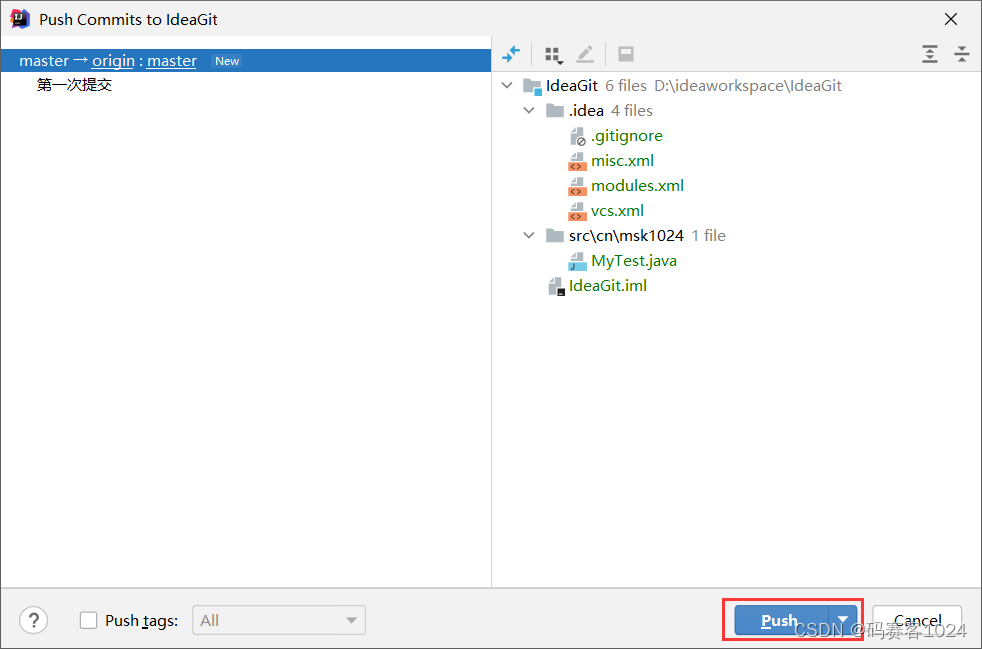Enable the Push tags checkbox
The image size is (982, 649).
(88, 620)
